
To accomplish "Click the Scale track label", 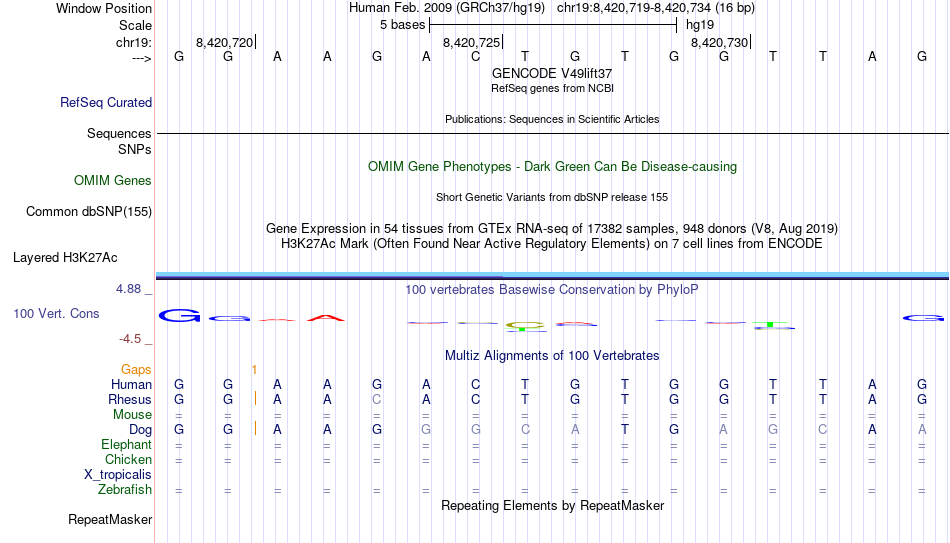I will 135,25.
